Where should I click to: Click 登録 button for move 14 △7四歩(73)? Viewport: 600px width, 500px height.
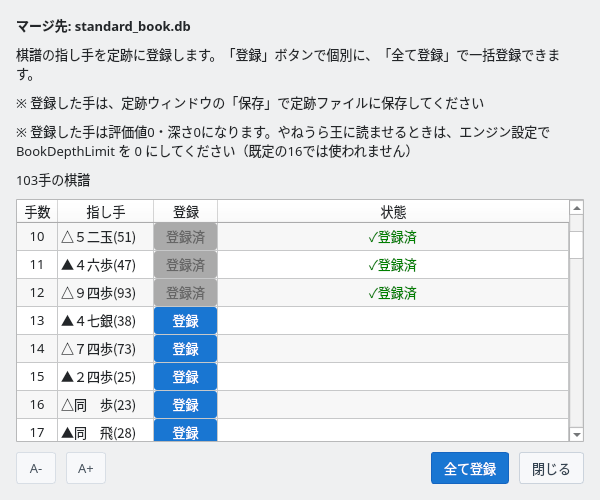[x=186, y=349]
